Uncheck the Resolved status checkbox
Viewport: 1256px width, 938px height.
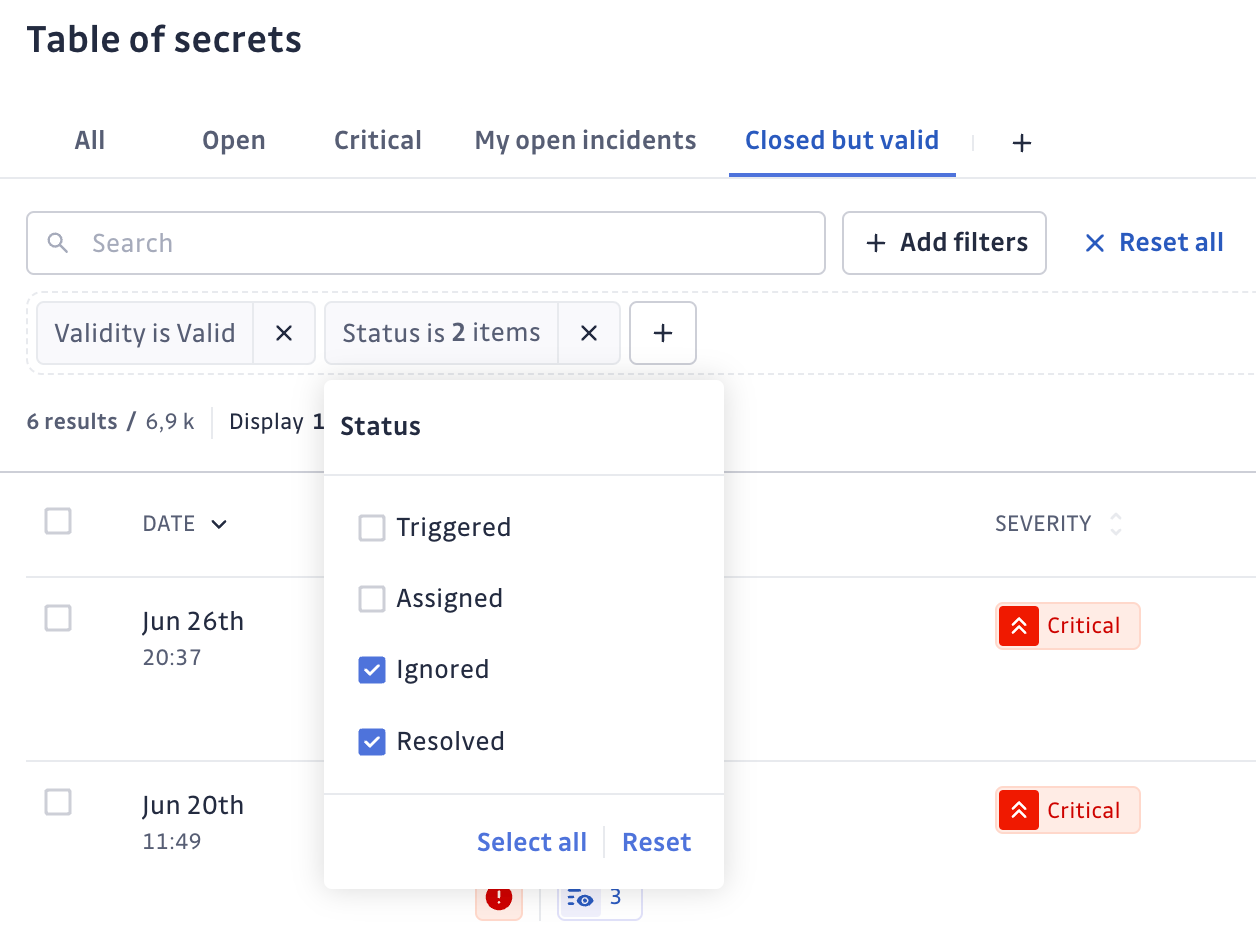(372, 741)
